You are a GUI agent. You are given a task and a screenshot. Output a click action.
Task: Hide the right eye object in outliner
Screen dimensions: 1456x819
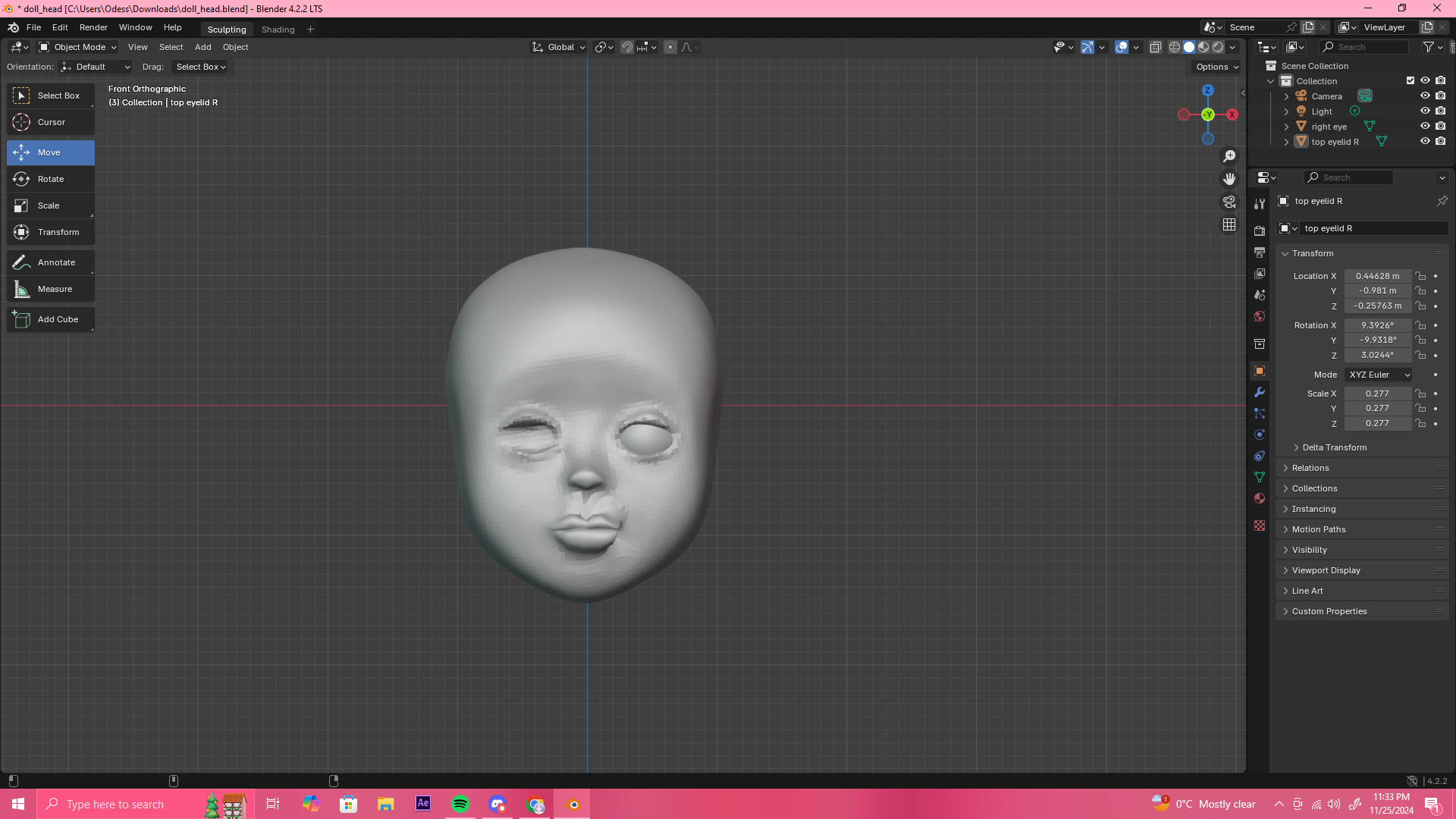point(1425,127)
